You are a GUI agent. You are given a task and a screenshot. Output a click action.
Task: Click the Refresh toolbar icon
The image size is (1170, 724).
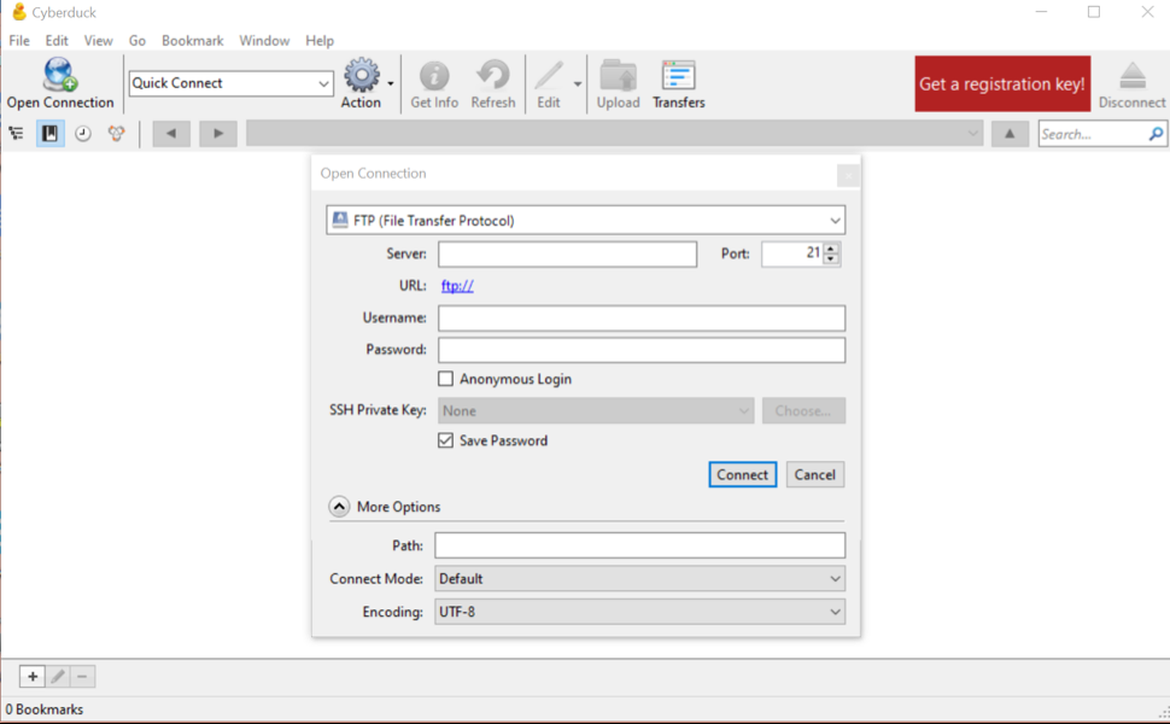tap(493, 75)
